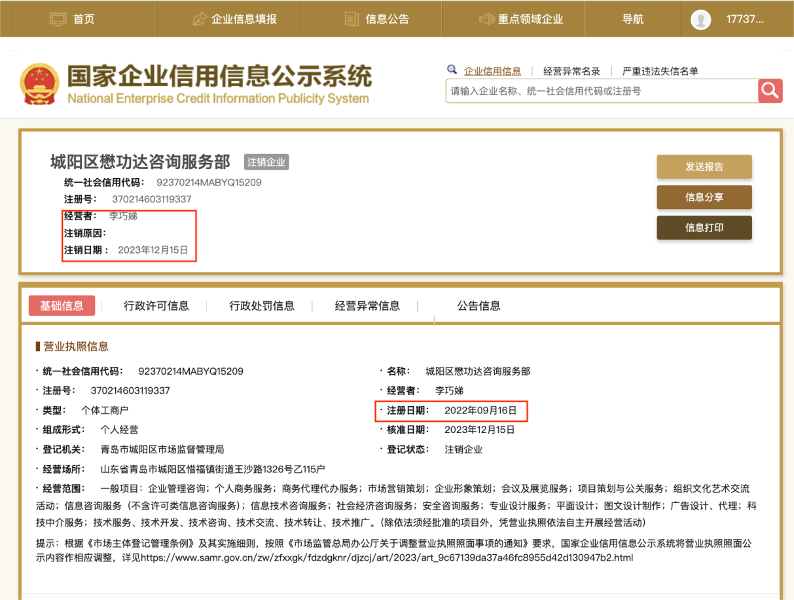Click the 经营者 value in license section
794x600 pixels.
449,390
